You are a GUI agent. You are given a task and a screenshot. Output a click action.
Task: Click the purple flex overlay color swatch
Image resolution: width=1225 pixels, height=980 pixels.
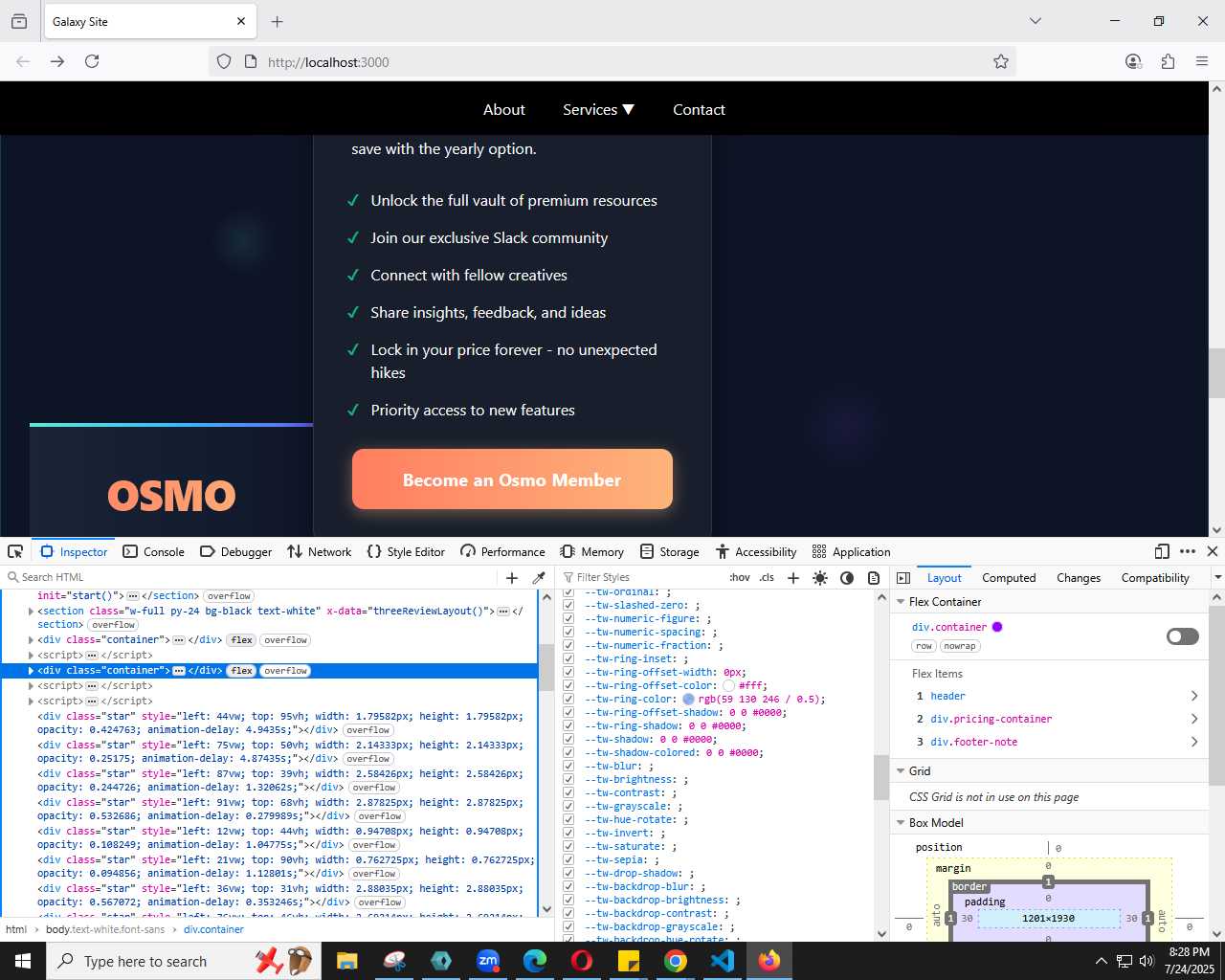click(997, 627)
